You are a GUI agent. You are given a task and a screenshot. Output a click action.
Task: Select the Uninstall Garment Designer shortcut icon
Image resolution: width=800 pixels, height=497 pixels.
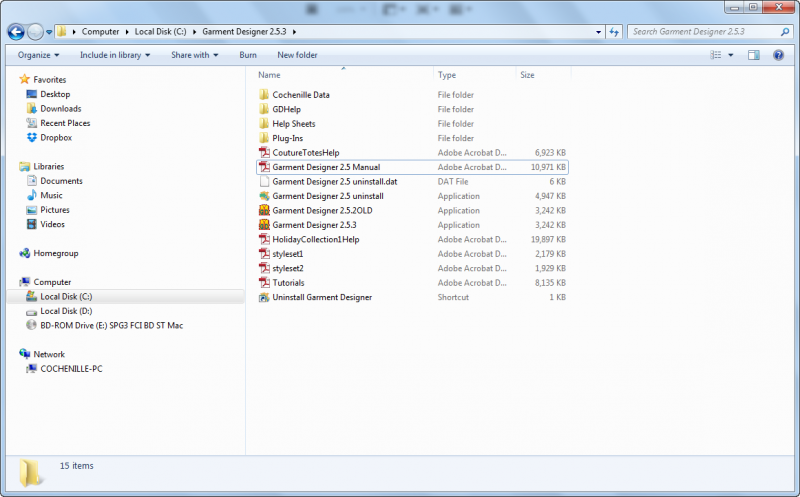pos(264,297)
